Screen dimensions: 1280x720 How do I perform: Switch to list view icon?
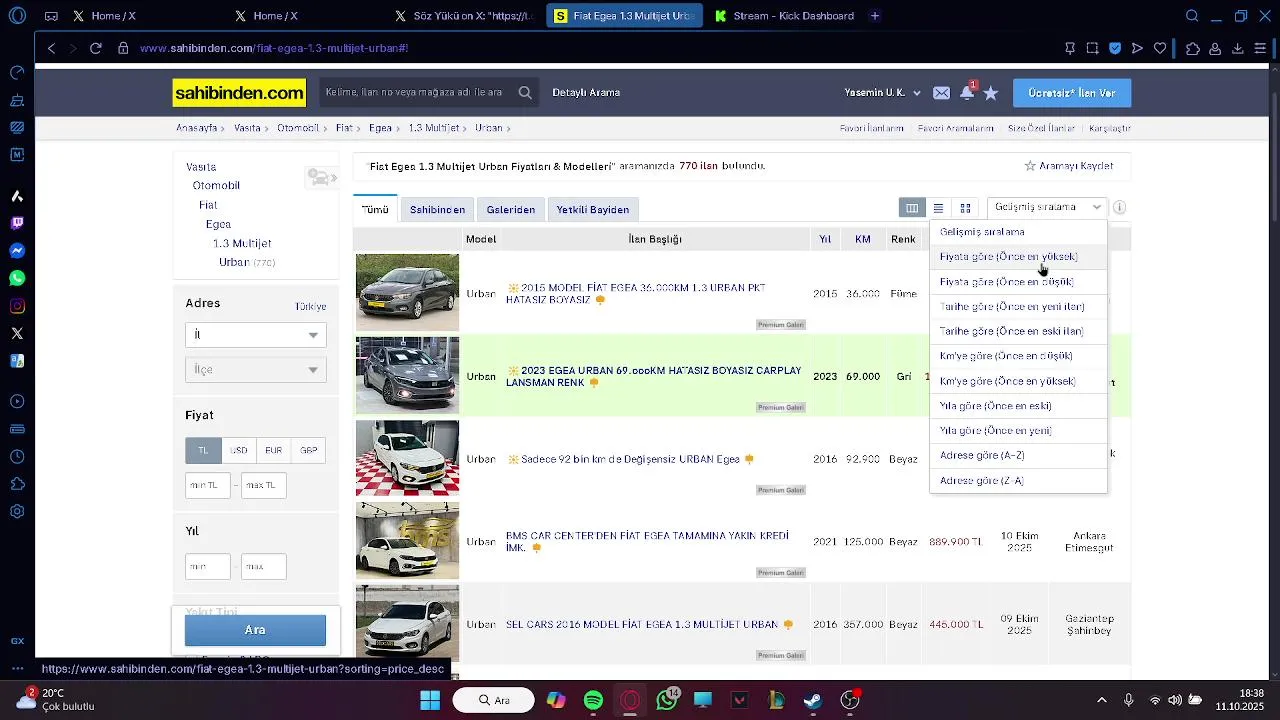(x=938, y=208)
